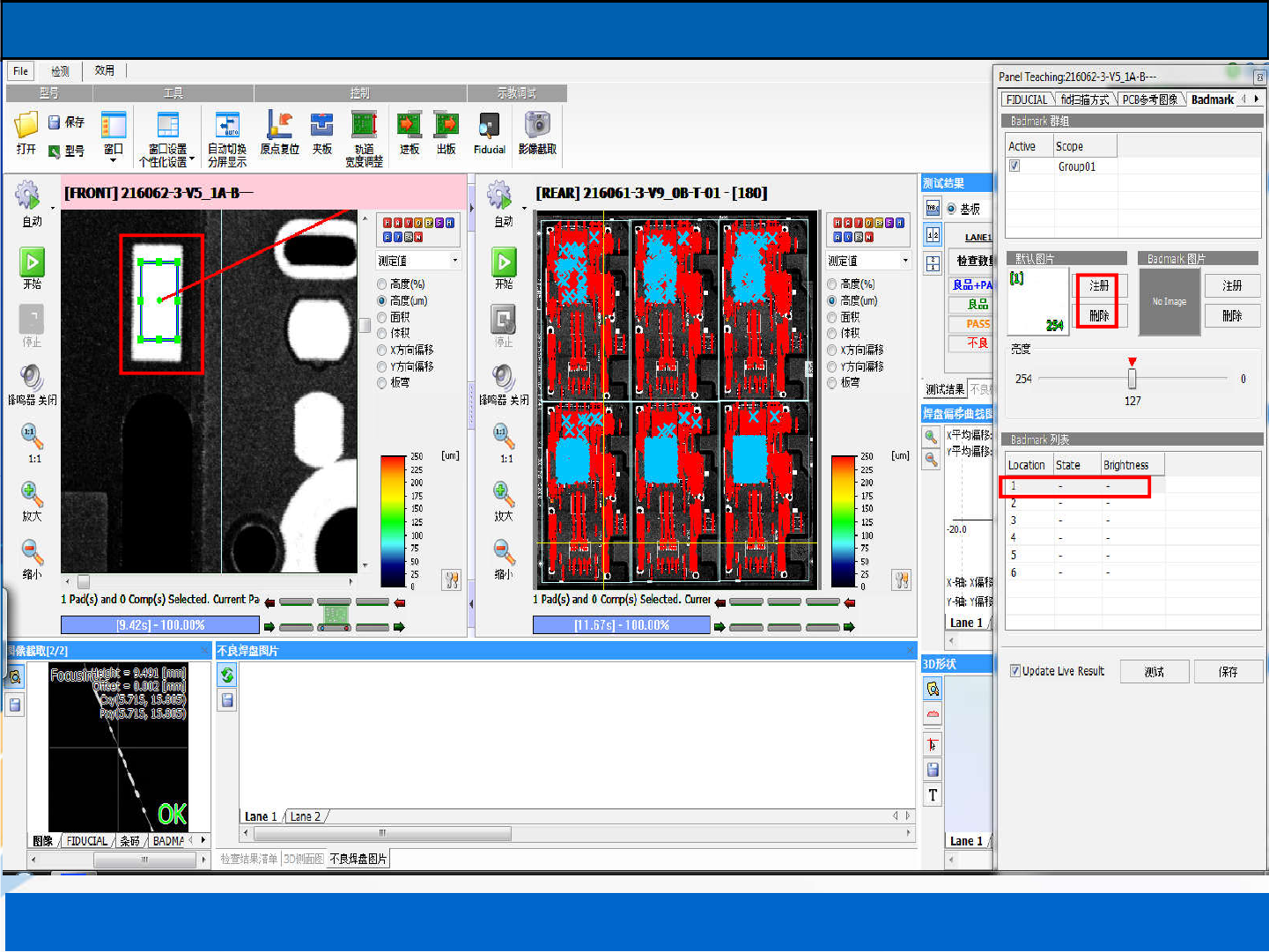Switch to the FIDUCIAL tab in Panel Teaching
Screen dimensions: 1269x952
pyautogui.click(x=1027, y=100)
